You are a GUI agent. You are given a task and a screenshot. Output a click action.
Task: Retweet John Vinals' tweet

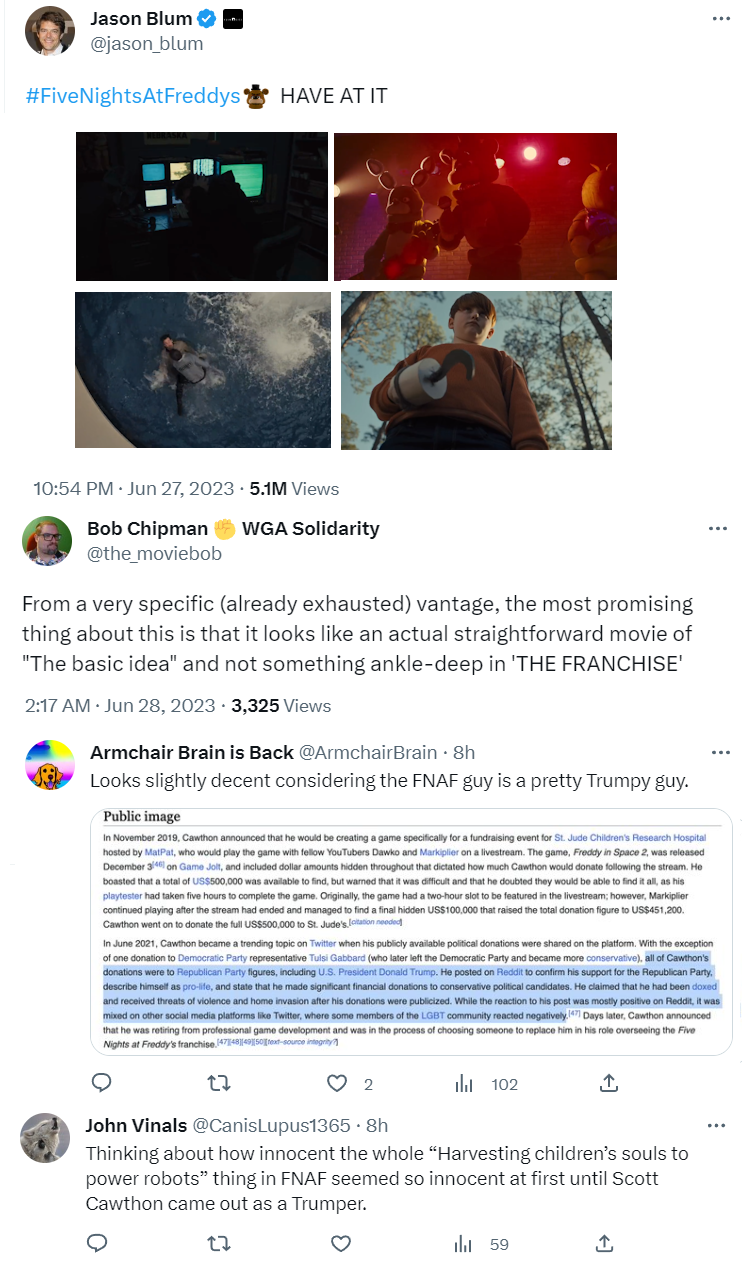tap(220, 1243)
